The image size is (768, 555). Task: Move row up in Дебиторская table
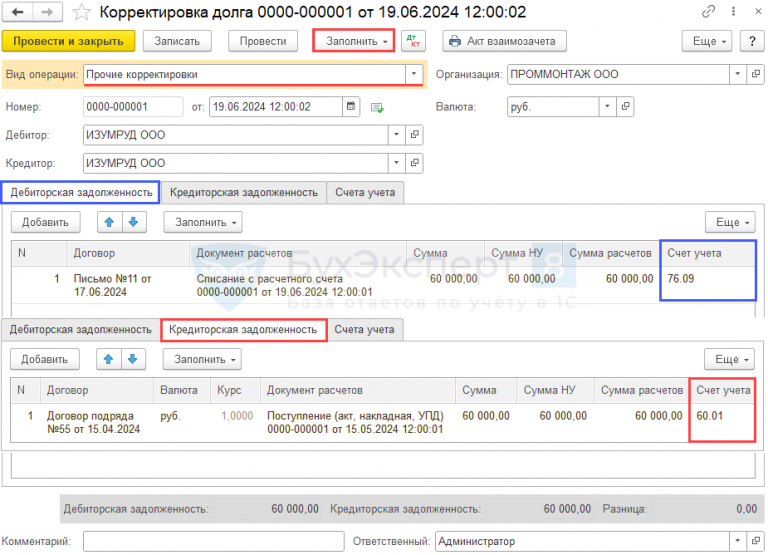click(109, 222)
